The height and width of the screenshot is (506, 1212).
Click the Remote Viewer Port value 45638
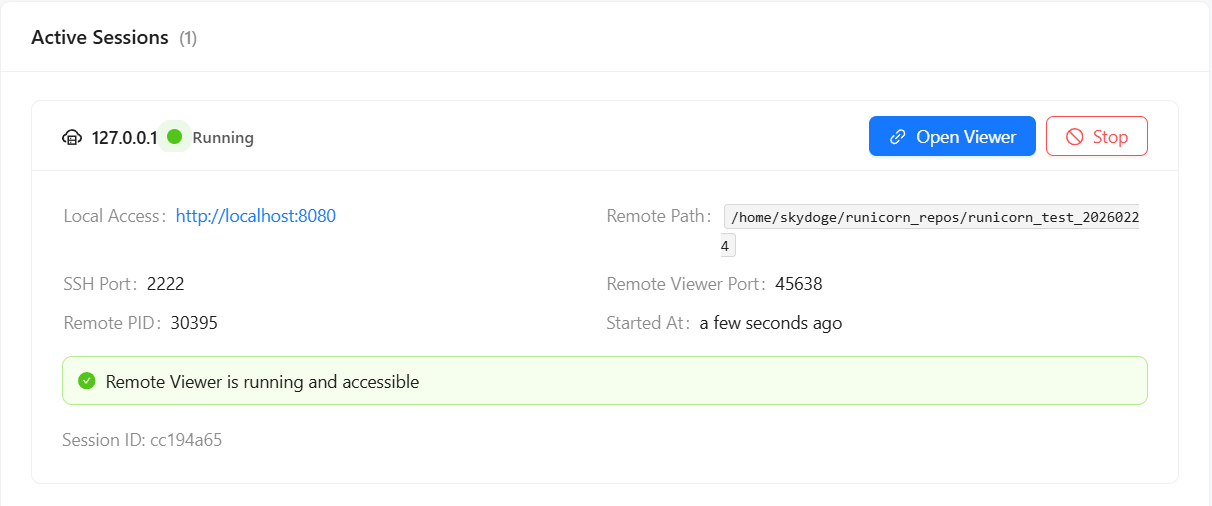(x=798, y=284)
